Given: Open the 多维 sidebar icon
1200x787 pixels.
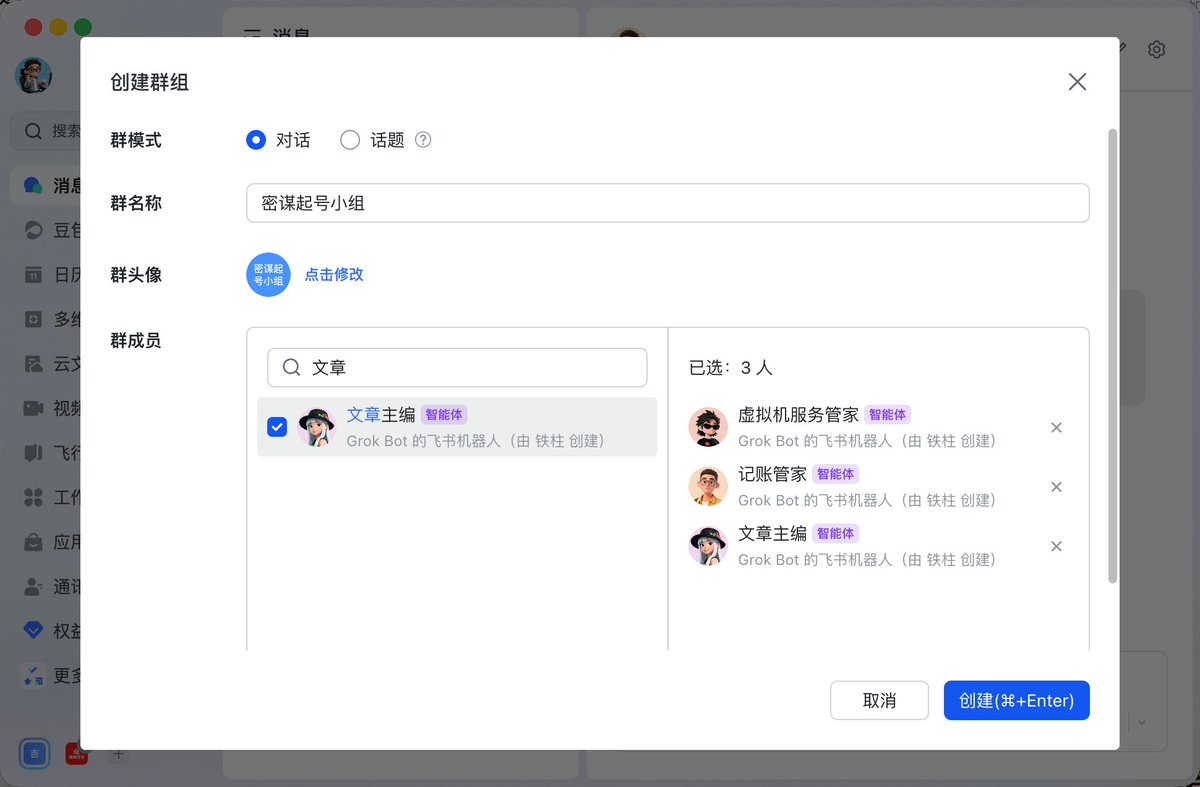Looking at the screenshot, I should 33,319.
